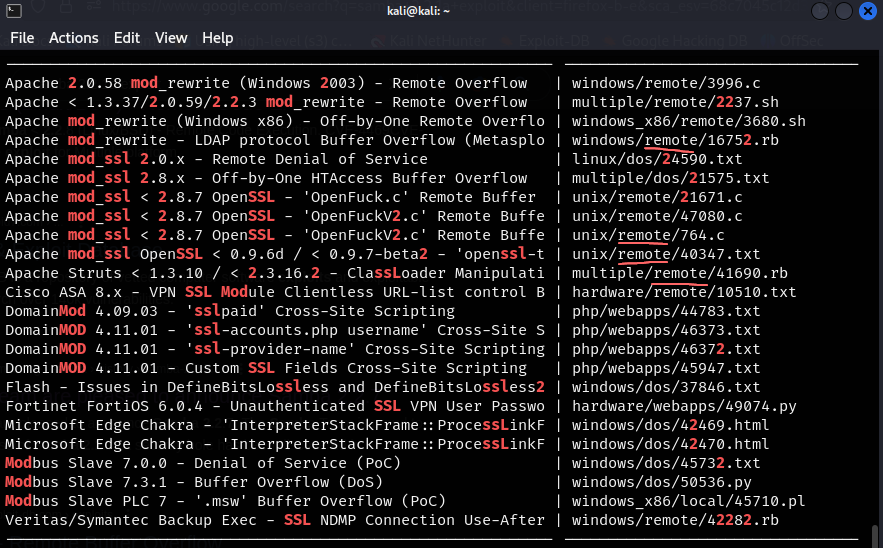The width and height of the screenshot is (883, 548).
Task: Click the path windows/remote/42282.rb
Action: click(675, 520)
